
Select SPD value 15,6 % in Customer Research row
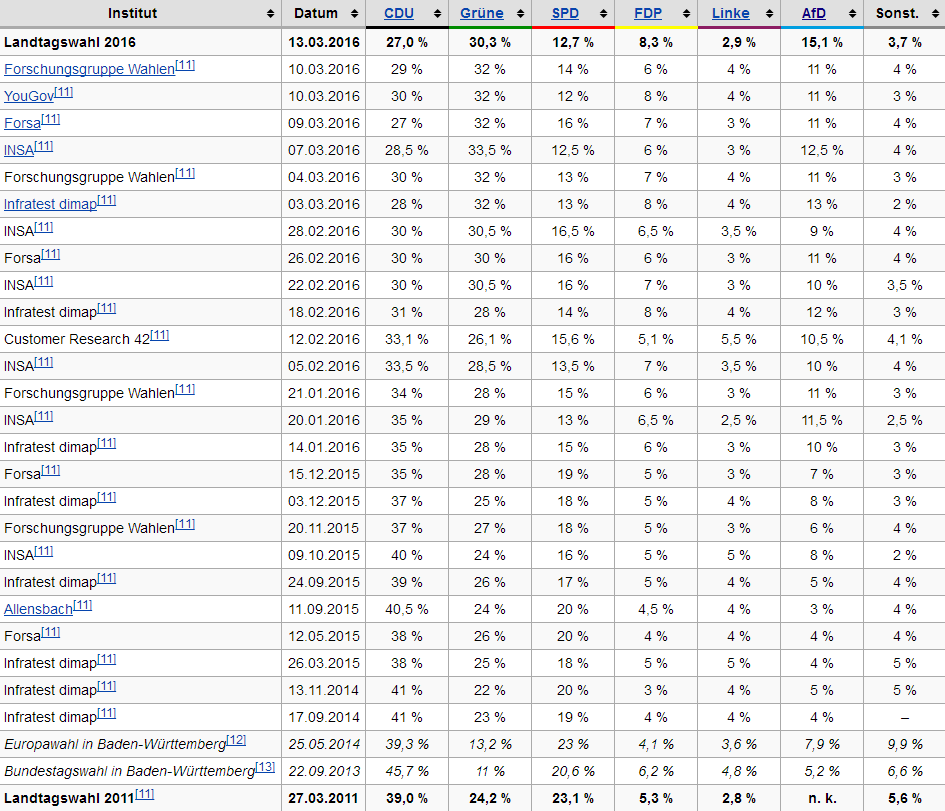point(573,340)
